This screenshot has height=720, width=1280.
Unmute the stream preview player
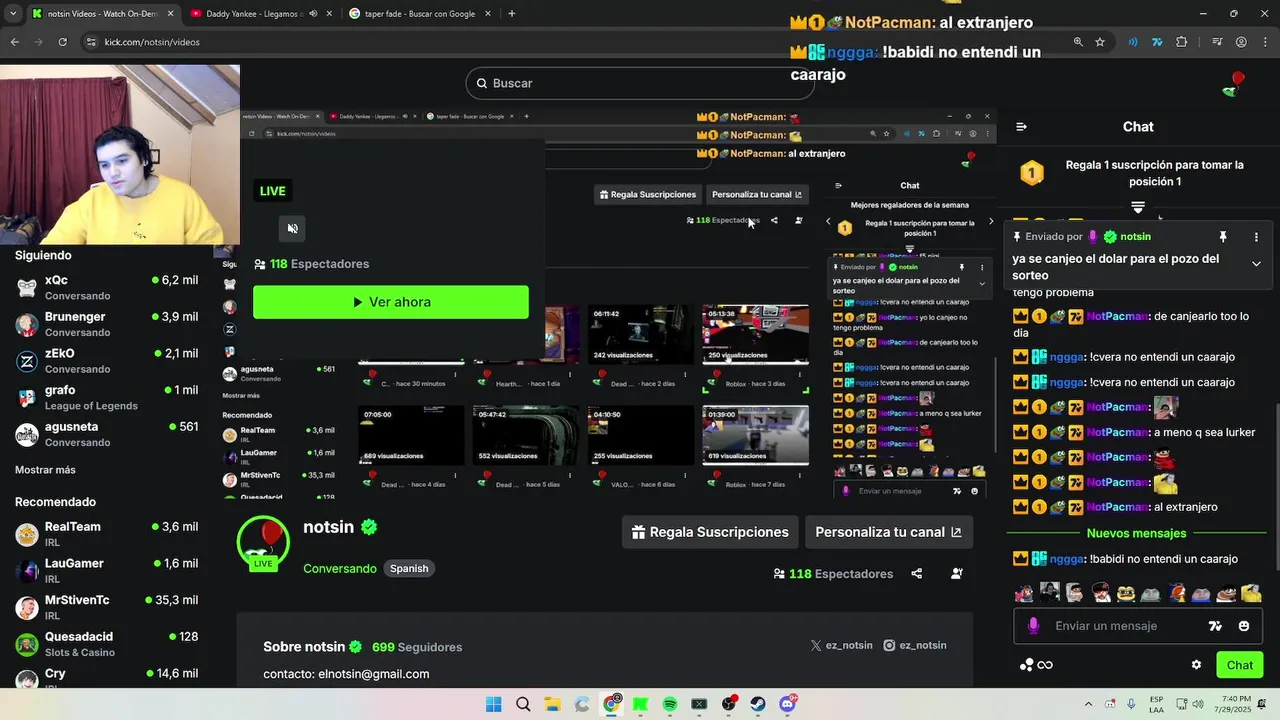coord(292,228)
